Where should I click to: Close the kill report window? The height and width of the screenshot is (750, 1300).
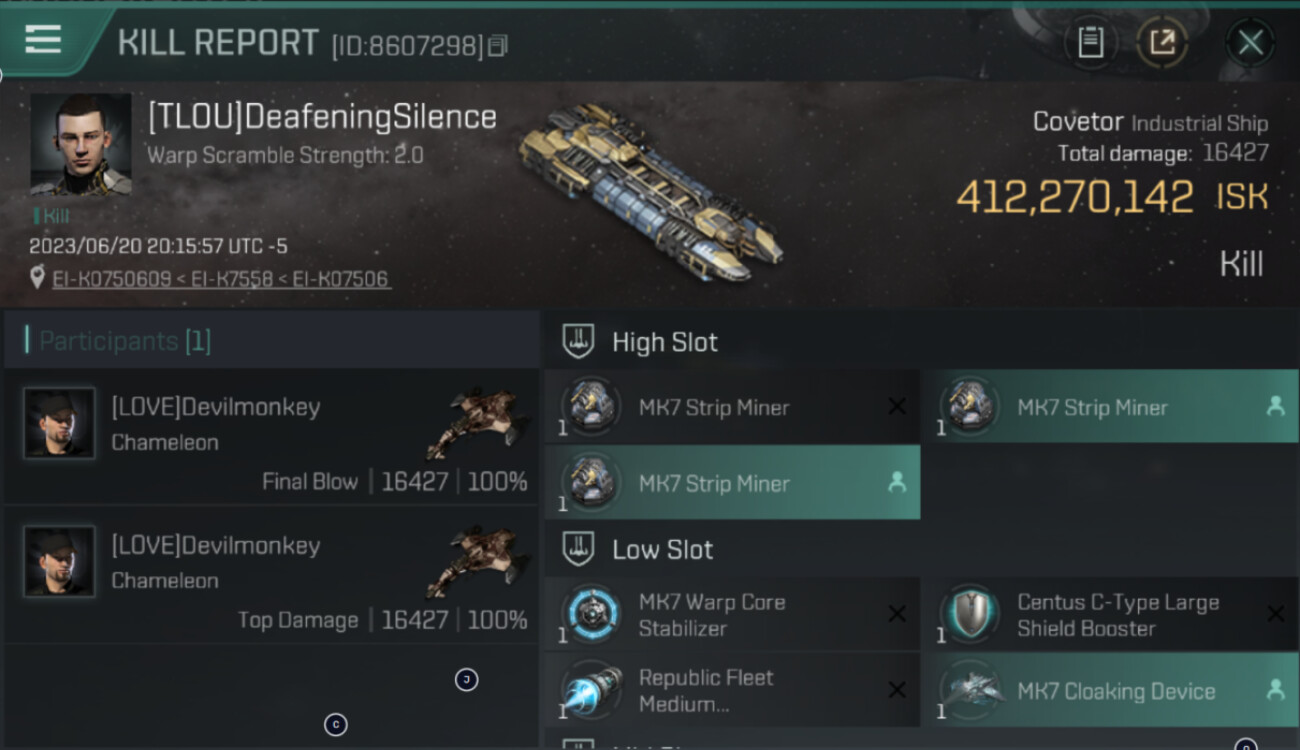pyautogui.click(x=1250, y=42)
